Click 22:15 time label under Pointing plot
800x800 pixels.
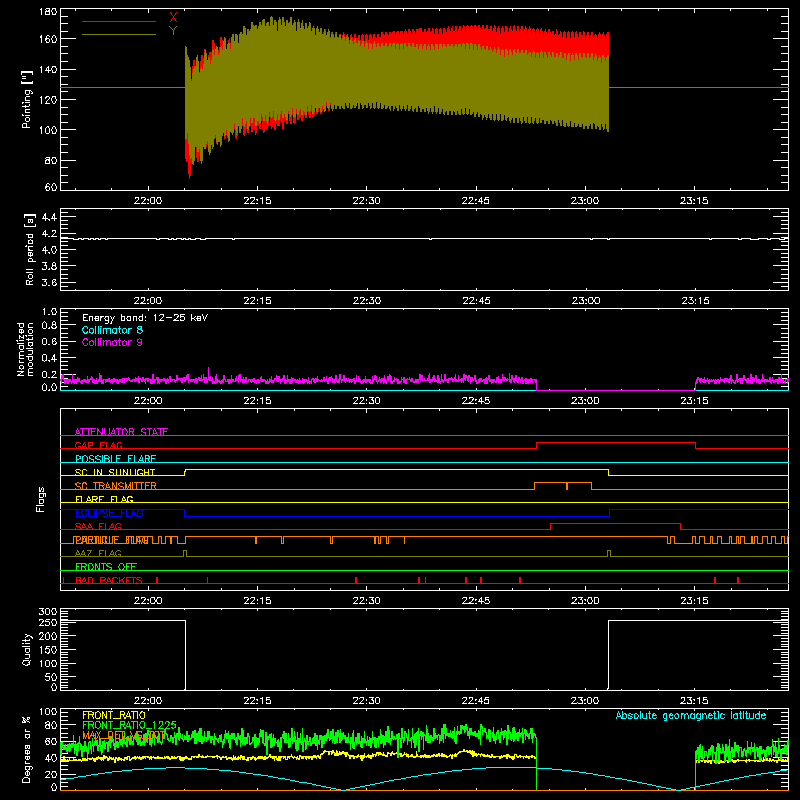point(257,201)
